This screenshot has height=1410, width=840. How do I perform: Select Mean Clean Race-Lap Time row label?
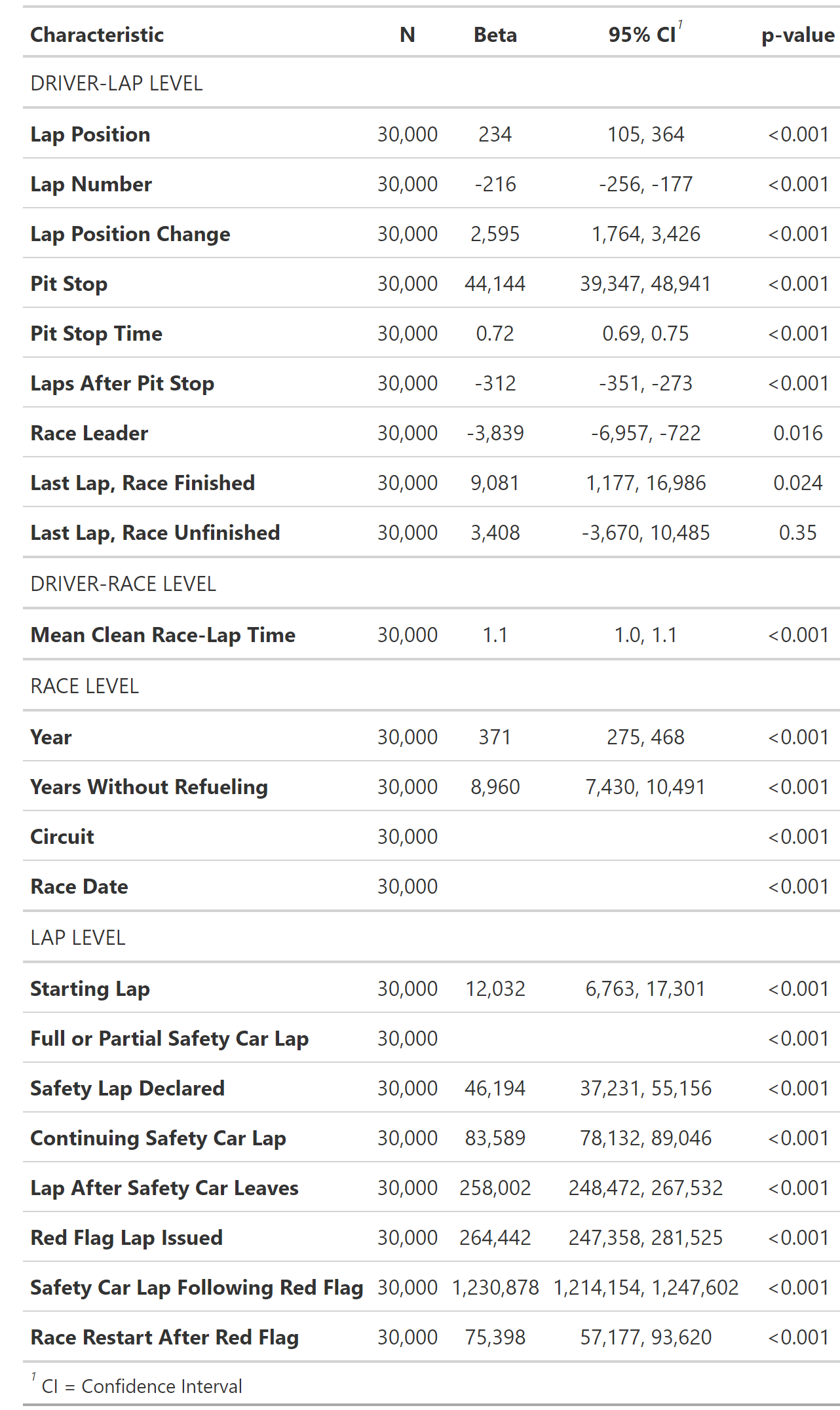163,635
